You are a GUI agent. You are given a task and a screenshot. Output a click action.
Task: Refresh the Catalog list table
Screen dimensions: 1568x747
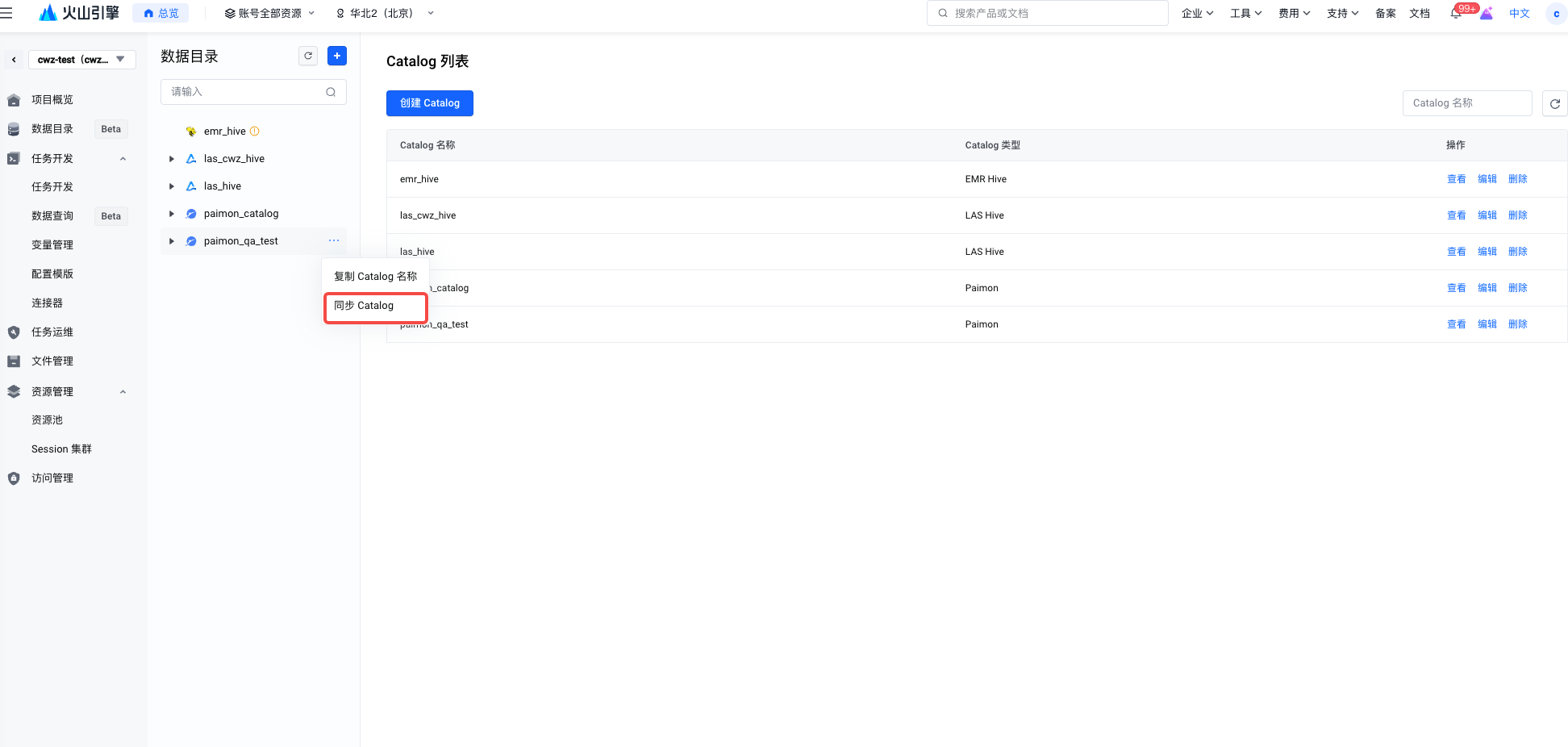point(1555,103)
